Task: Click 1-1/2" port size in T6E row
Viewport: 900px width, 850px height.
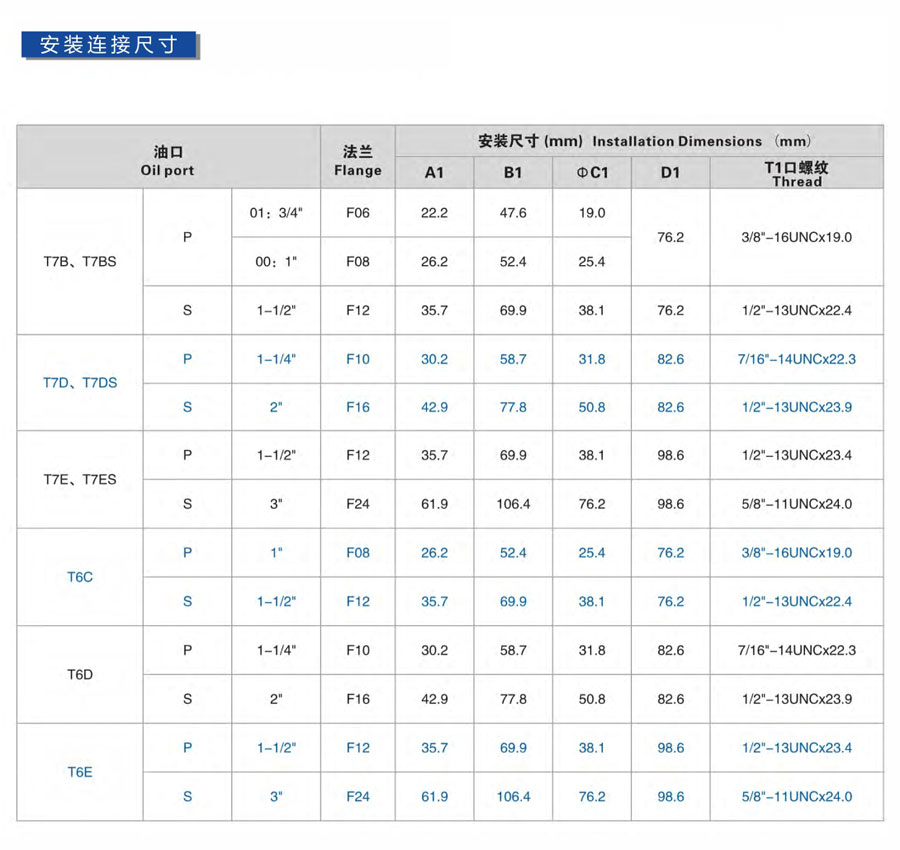Action: coord(276,748)
